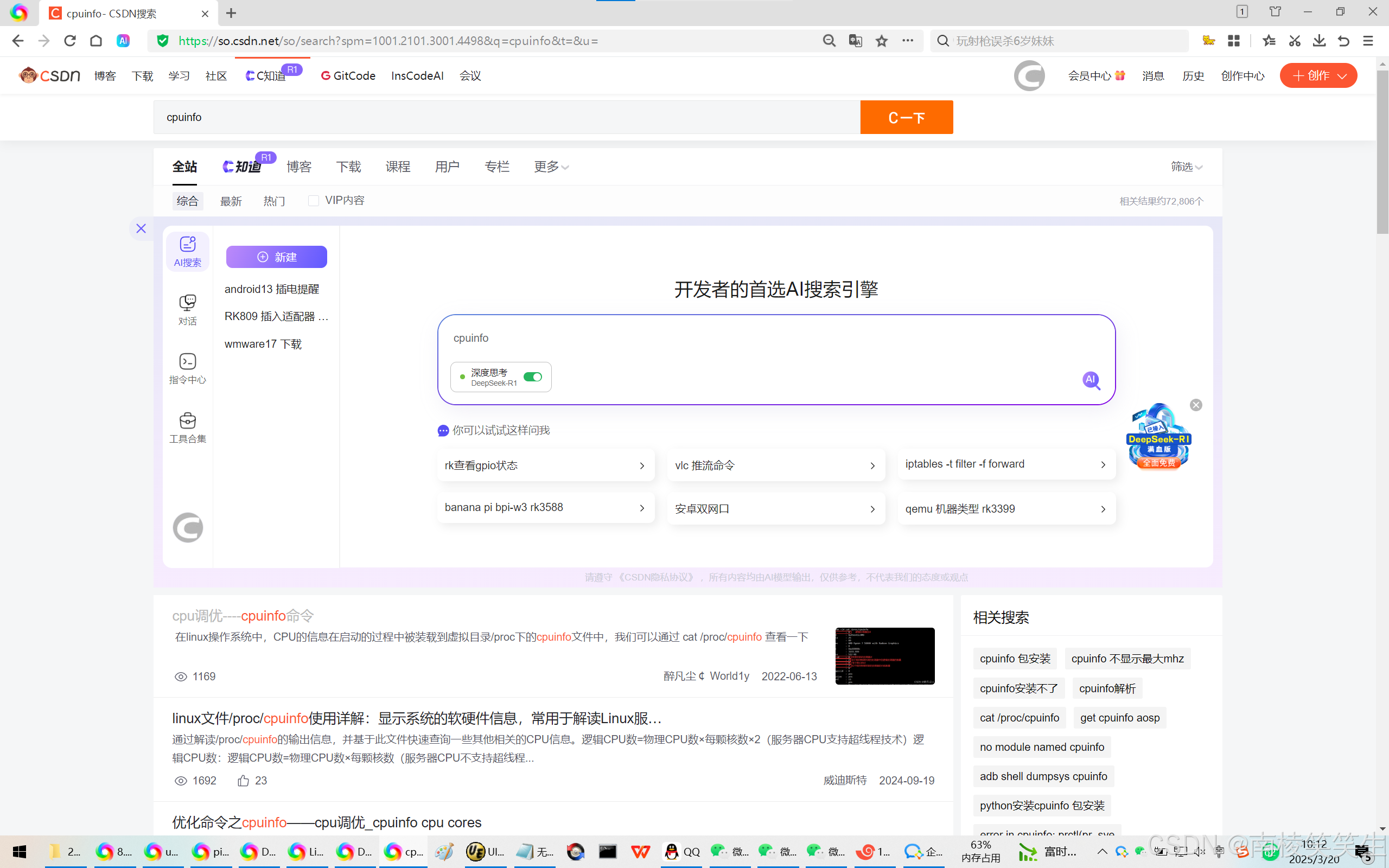1389x868 pixels.
Task: Open the 工具合集 toolbox icon
Action: pyautogui.click(x=188, y=427)
